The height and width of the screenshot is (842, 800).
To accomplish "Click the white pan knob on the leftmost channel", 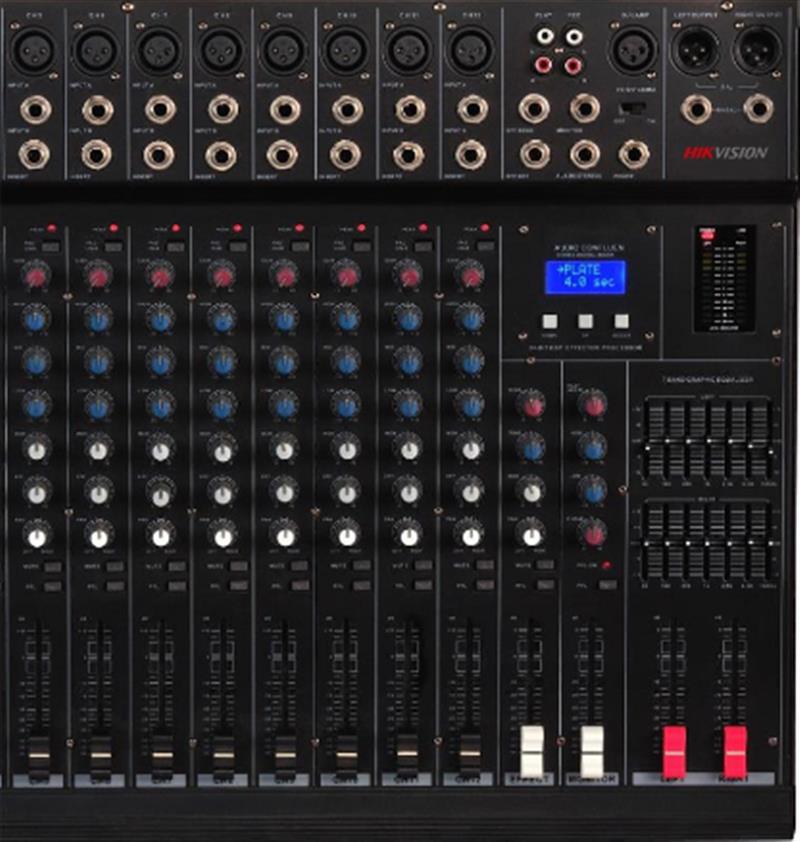I will coord(37,537).
